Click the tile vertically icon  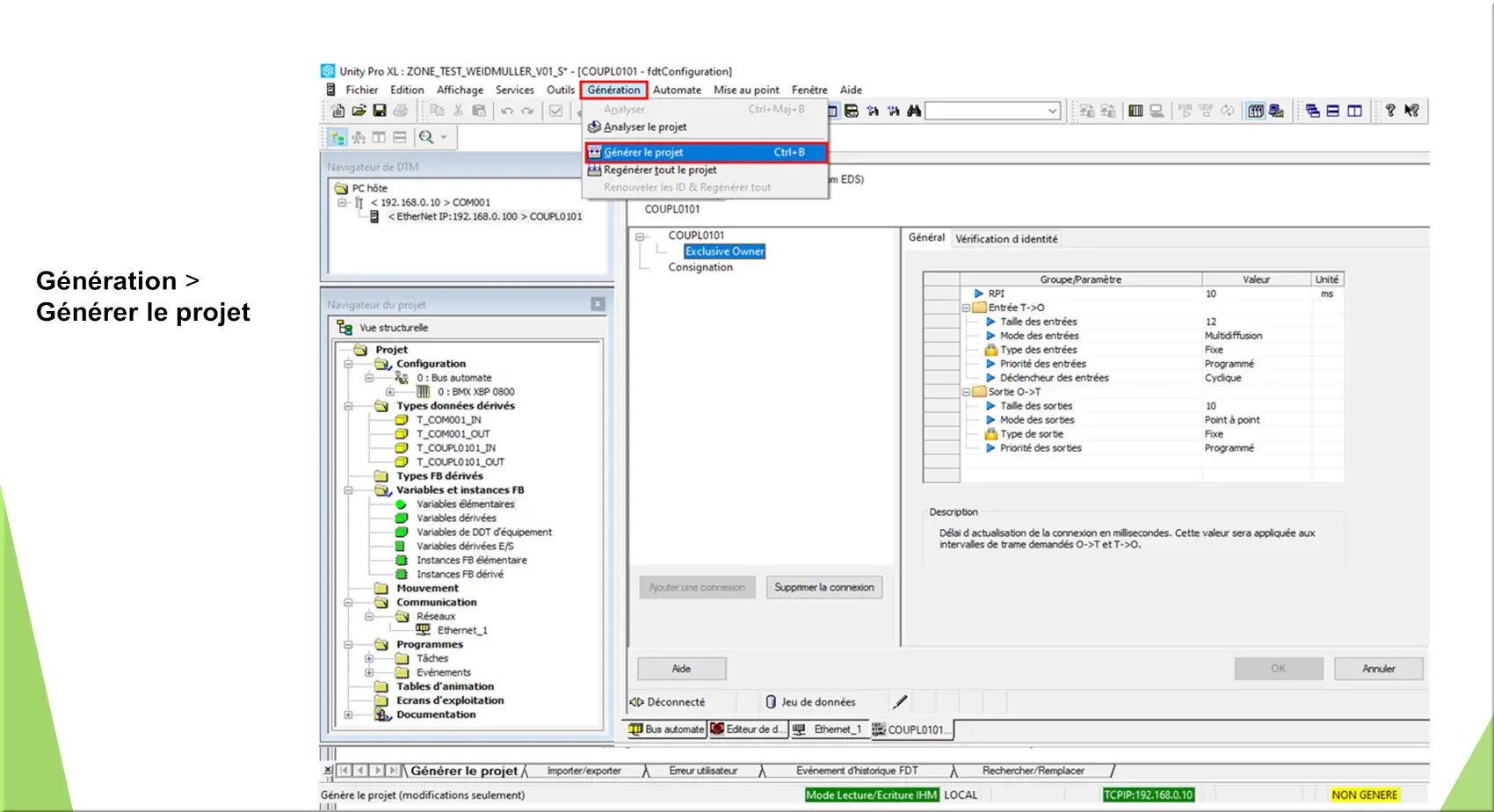(1354, 111)
